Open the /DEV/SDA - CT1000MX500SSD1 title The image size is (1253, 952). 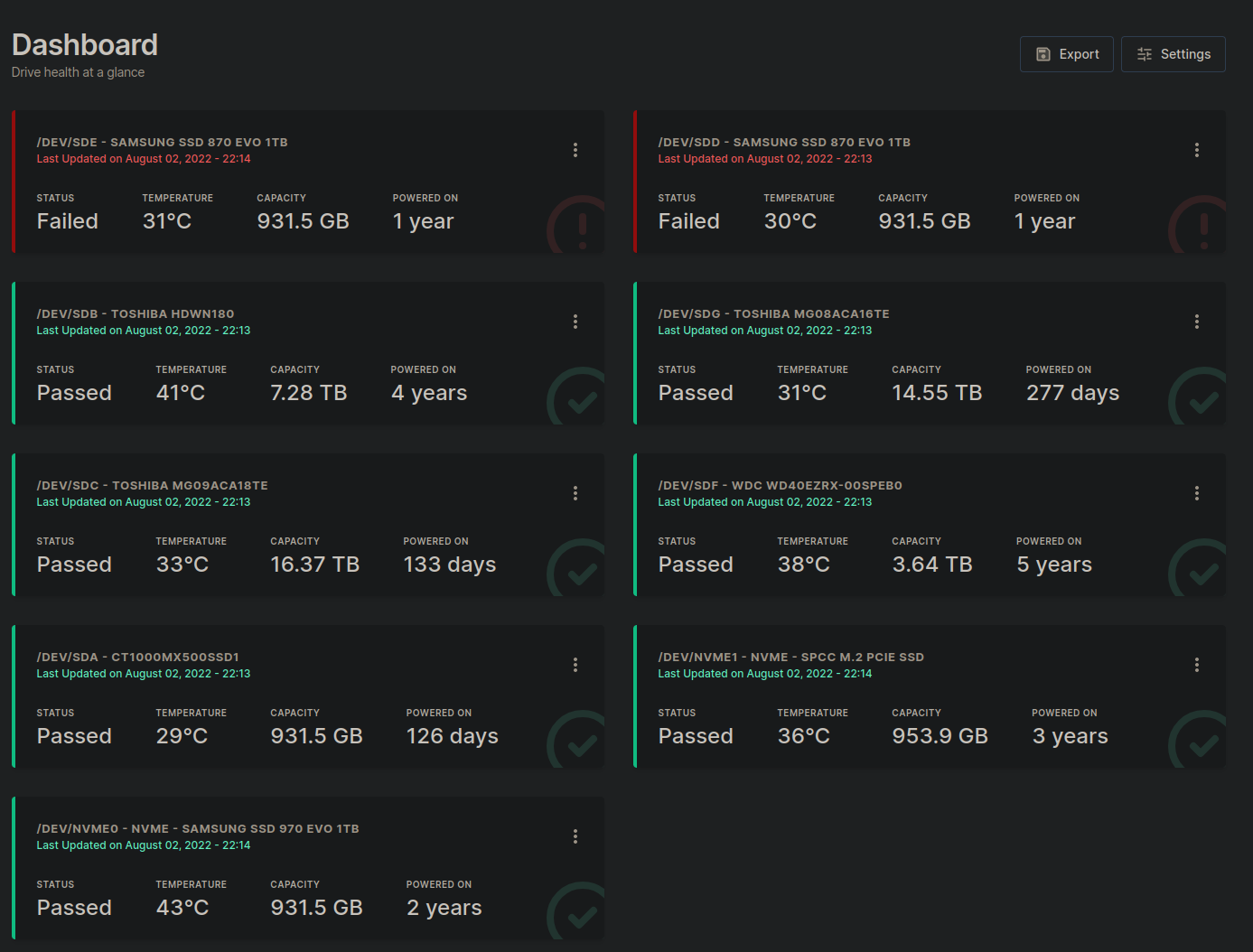[137, 658]
